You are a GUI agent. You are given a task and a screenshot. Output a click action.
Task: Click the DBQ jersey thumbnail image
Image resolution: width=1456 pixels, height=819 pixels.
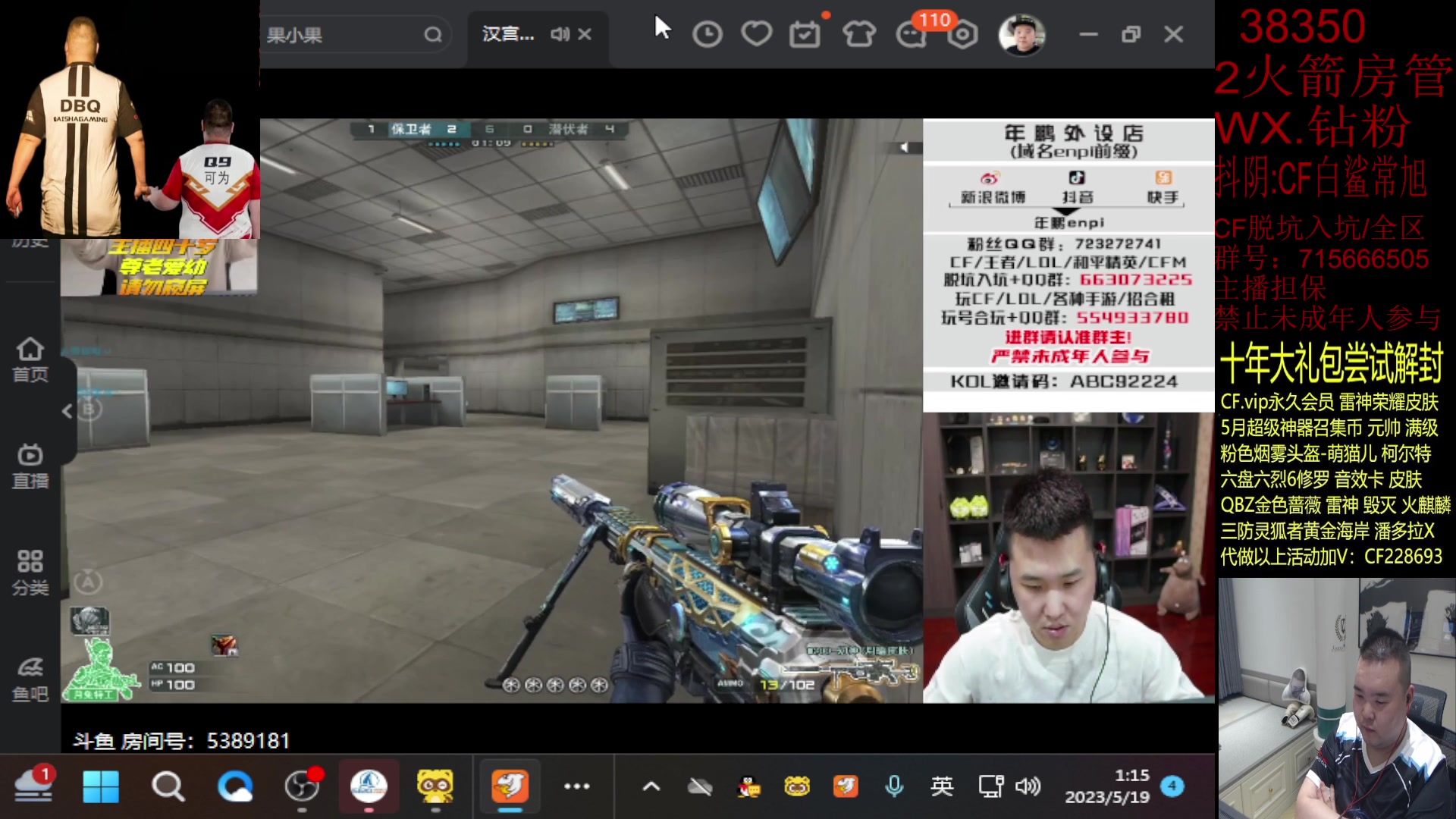130,119
